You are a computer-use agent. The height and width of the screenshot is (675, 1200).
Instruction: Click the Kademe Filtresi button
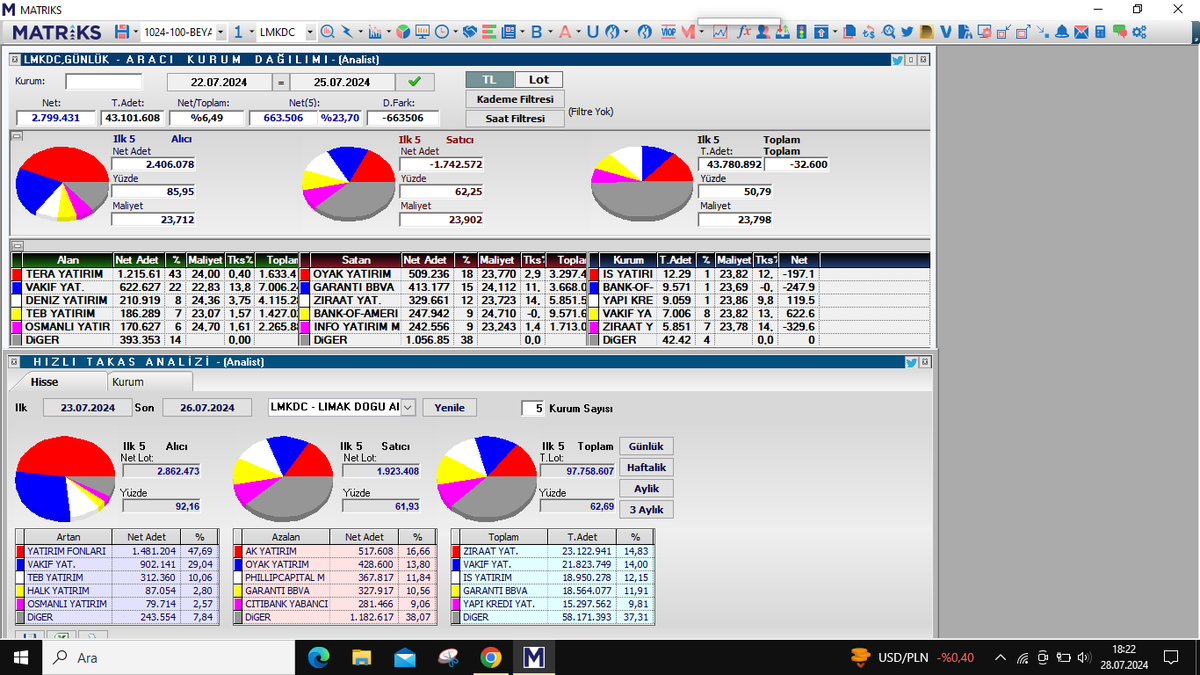[x=515, y=99]
